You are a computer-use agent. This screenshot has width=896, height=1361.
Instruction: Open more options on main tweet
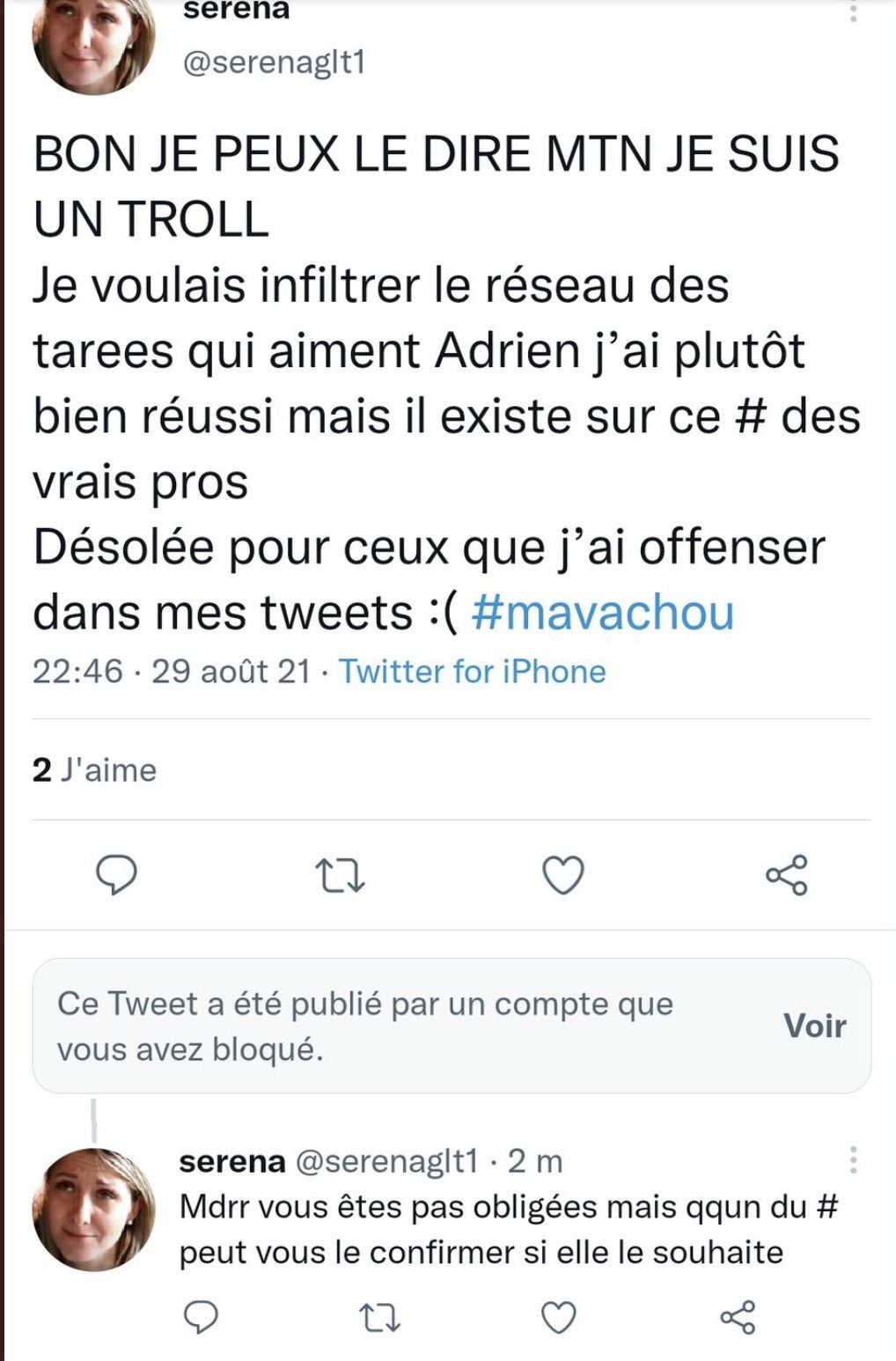point(853,11)
